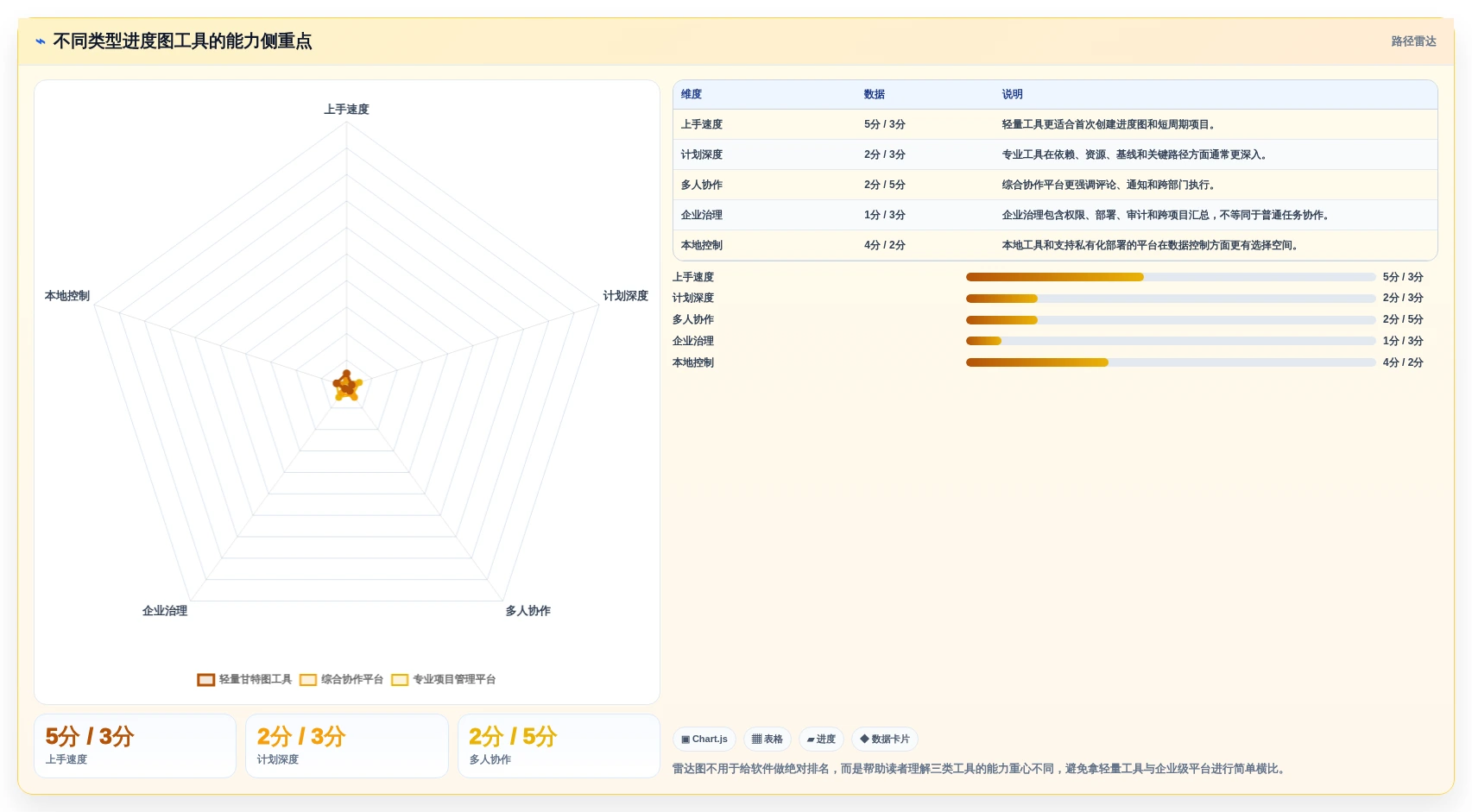
Task: Click the page title 不同类型进度图工具的能力侧重点
Action: pos(182,41)
